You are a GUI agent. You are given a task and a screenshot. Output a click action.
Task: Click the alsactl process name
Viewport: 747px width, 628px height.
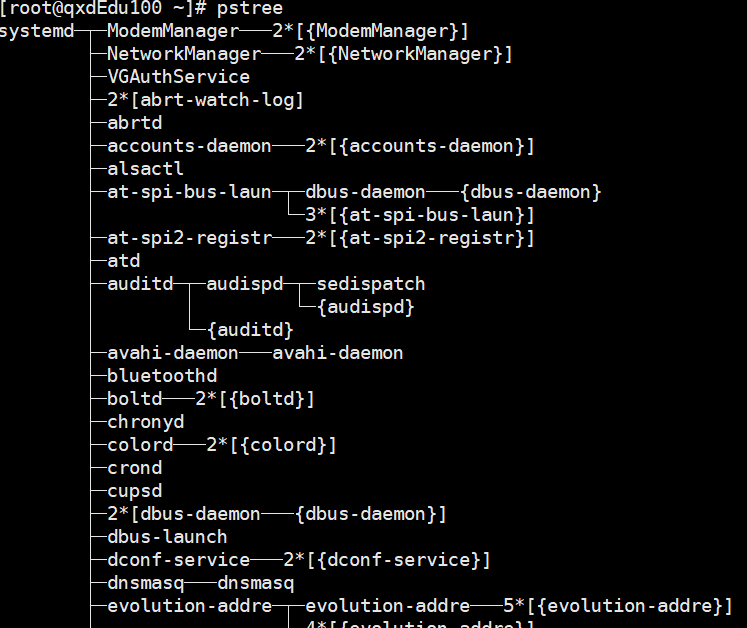(145, 169)
